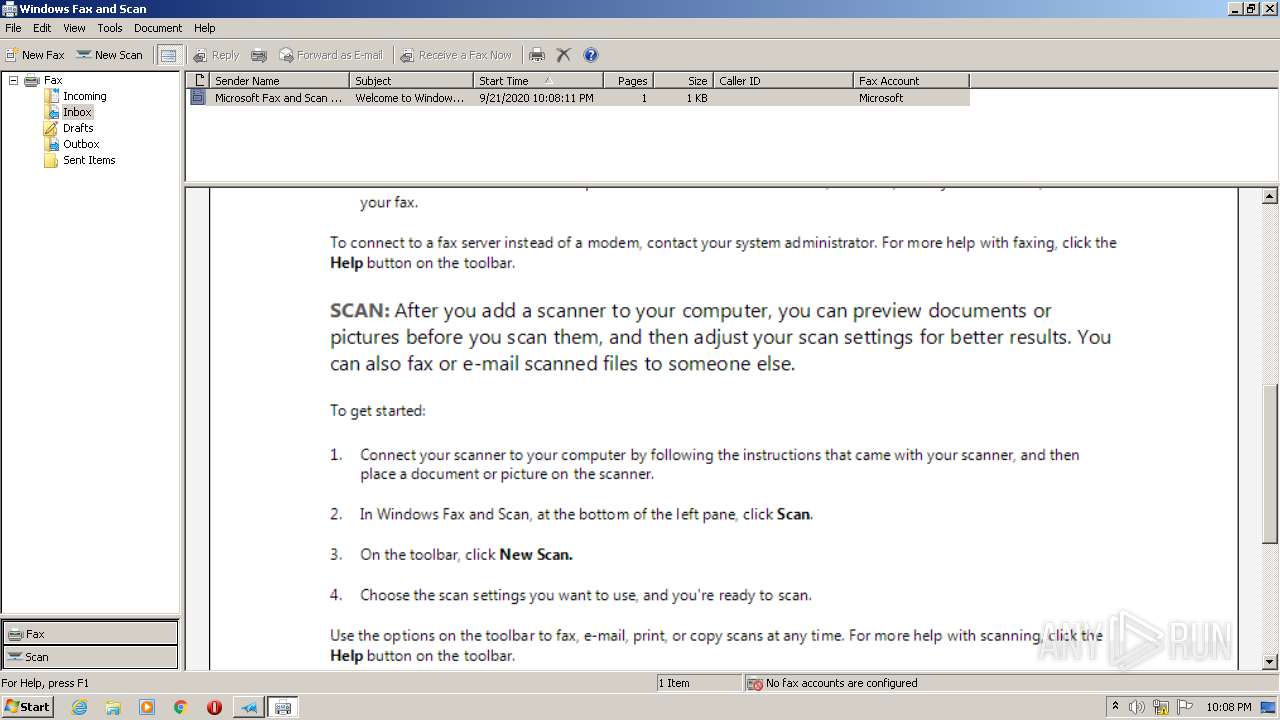This screenshot has height=720, width=1280.
Task: Sort list by Caller ID column
Action: pyautogui.click(x=783, y=80)
